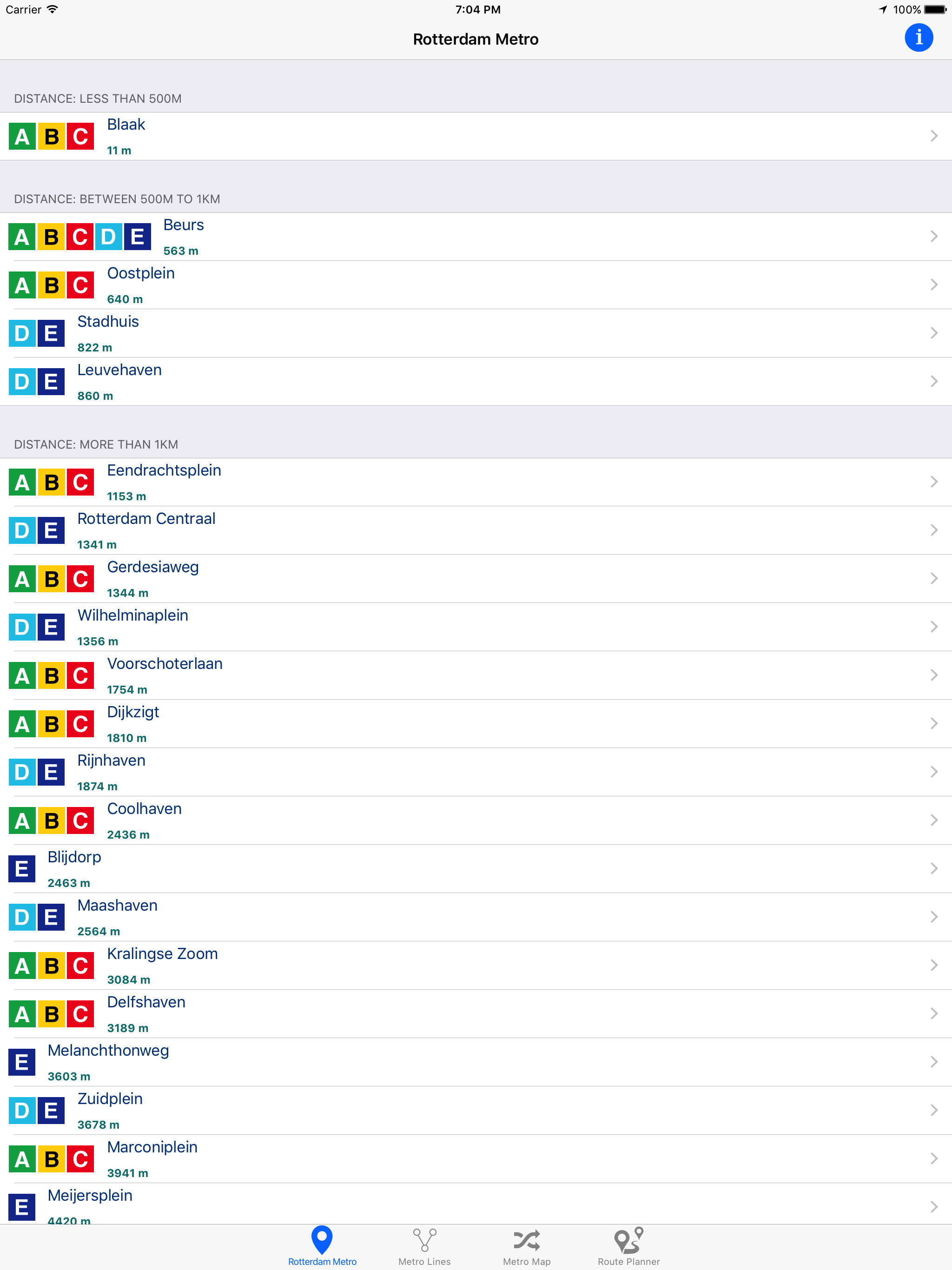Open Rotterdam Centraal row disclosure chevron
This screenshot has height=1270, width=952.
(933, 530)
